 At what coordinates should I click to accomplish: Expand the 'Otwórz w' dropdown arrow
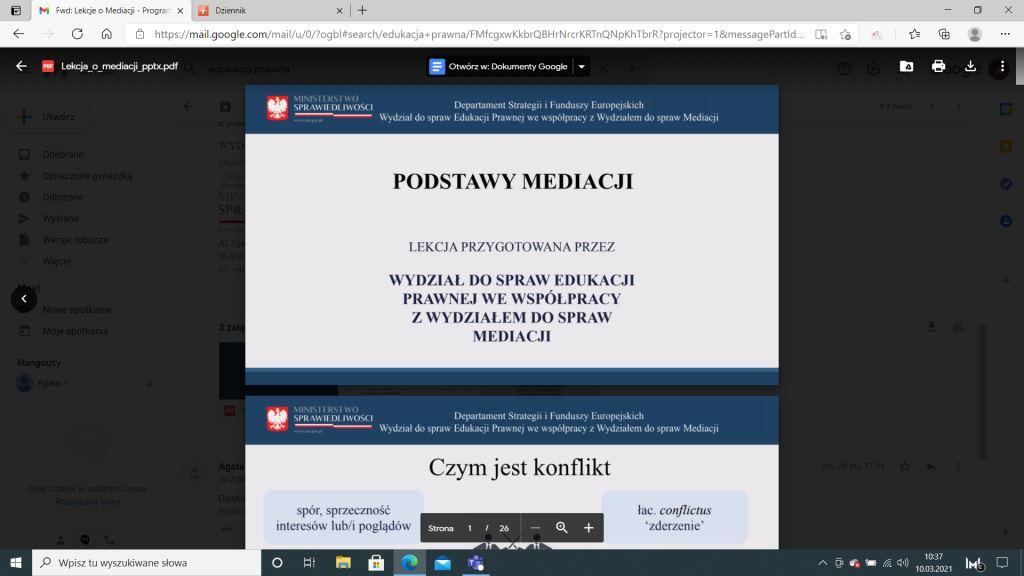point(581,66)
